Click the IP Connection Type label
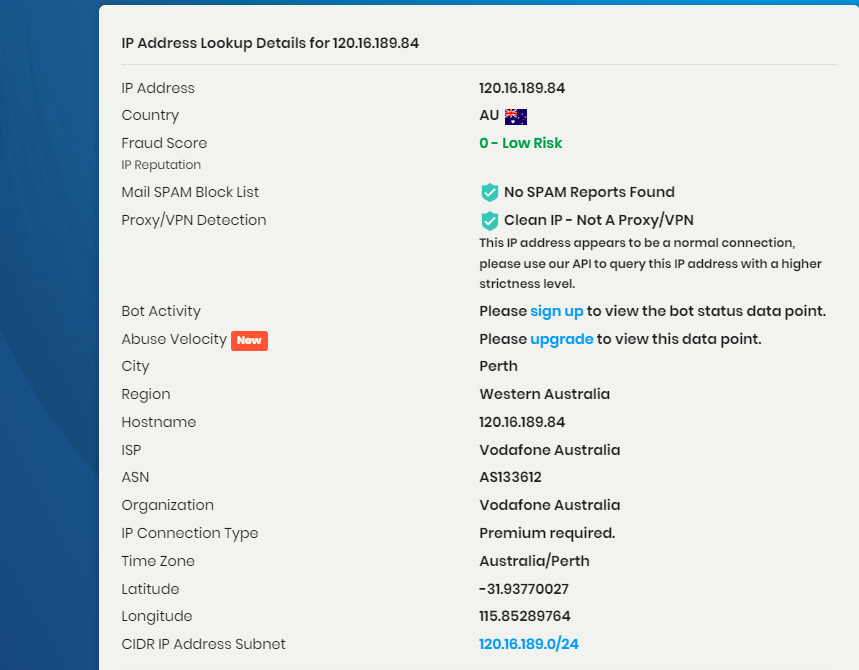 190,533
